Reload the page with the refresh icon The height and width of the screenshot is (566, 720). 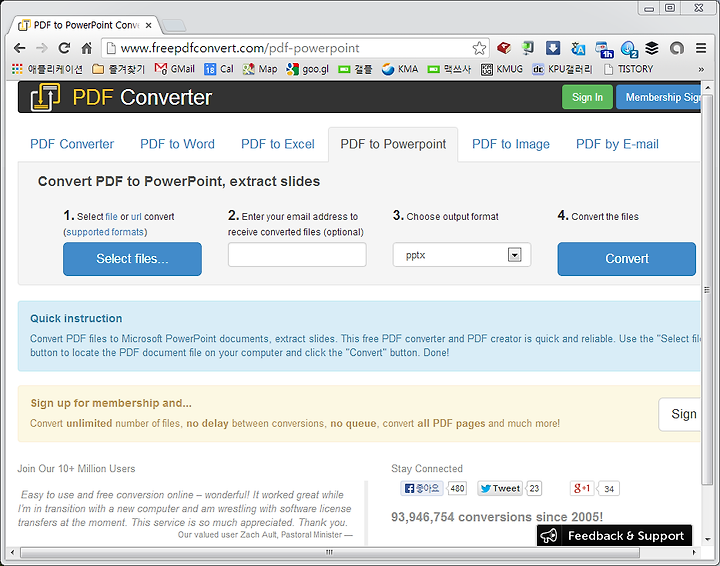point(64,48)
